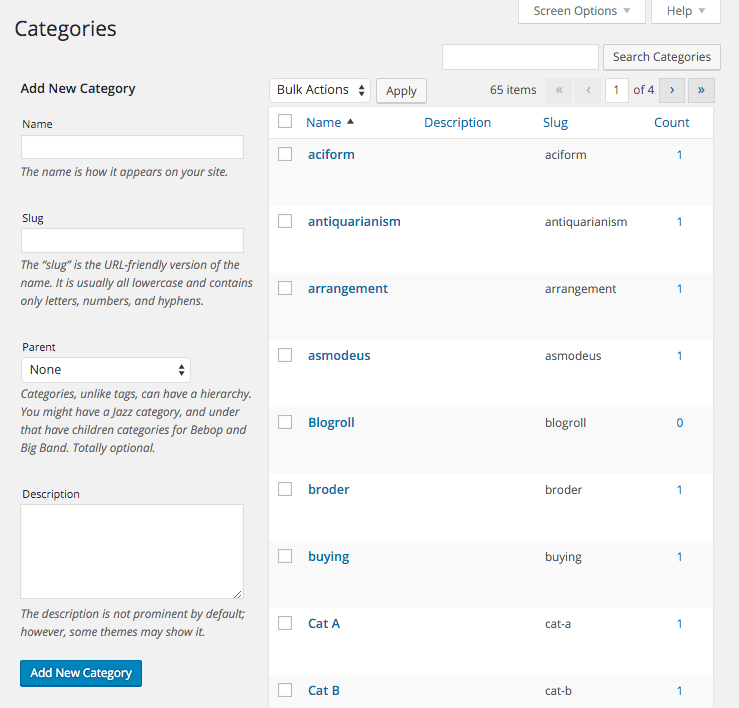Sort by Name column arrow
739x708 pixels.
[350, 122]
